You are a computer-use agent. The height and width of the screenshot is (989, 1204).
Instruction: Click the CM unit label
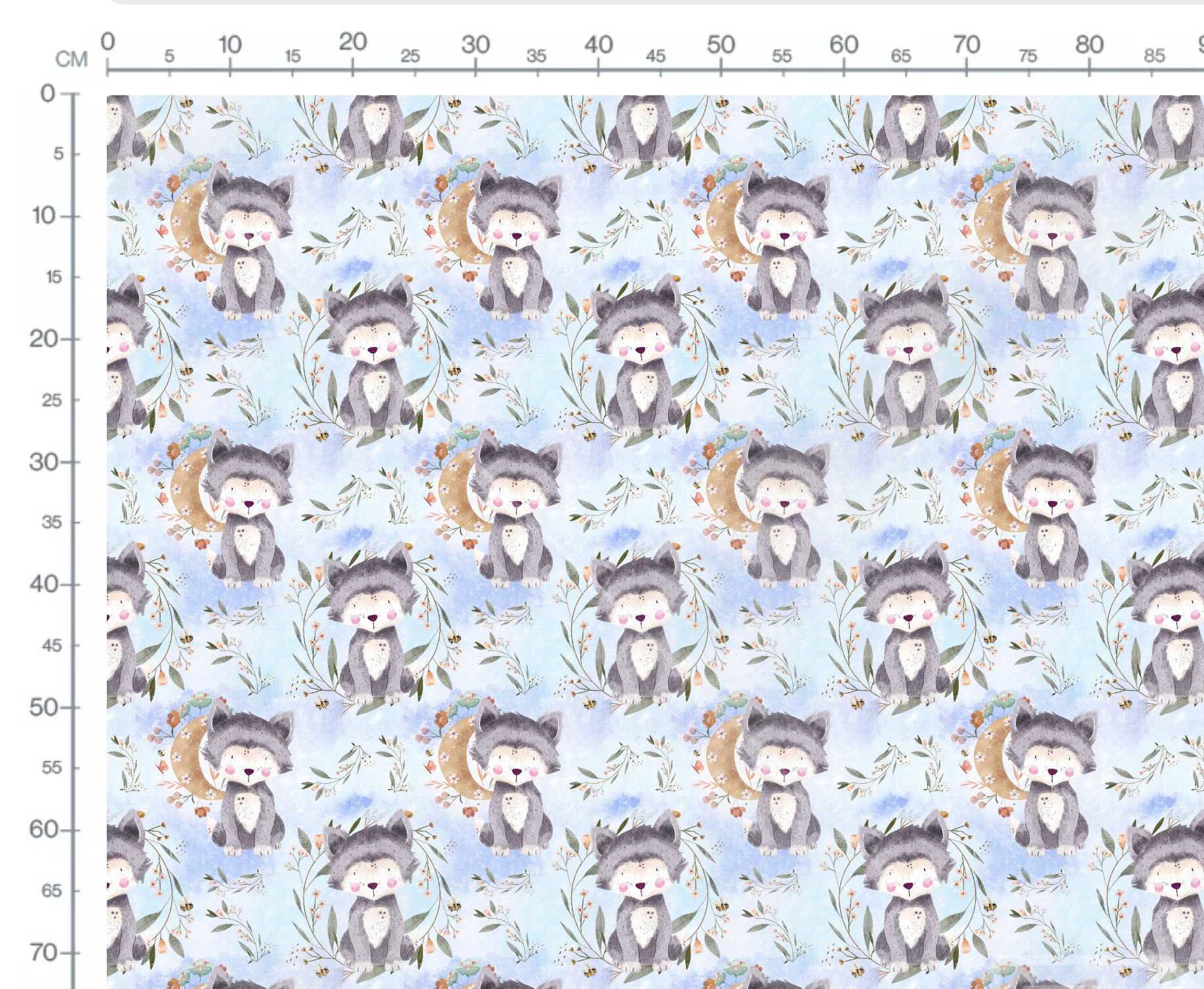tap(71, 60)
